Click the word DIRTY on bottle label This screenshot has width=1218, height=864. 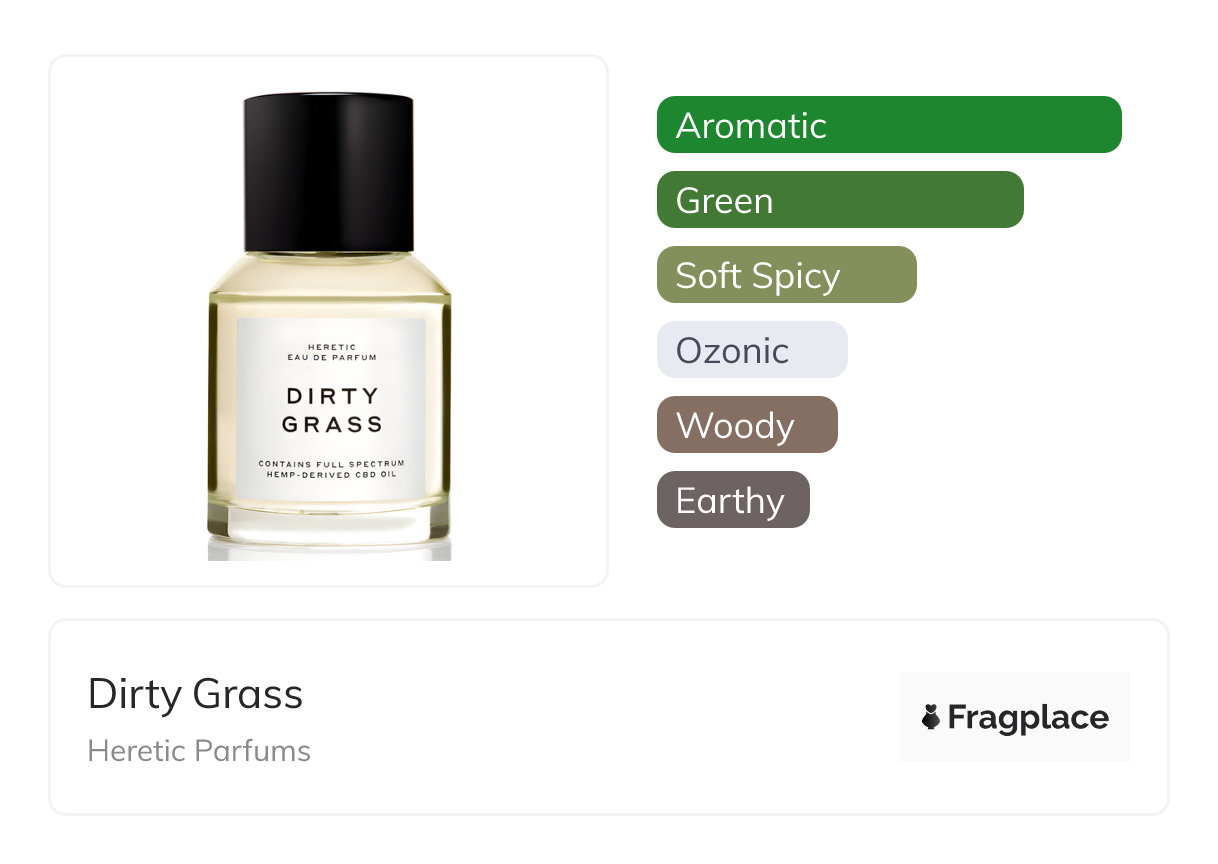click(x=332, y=396)
